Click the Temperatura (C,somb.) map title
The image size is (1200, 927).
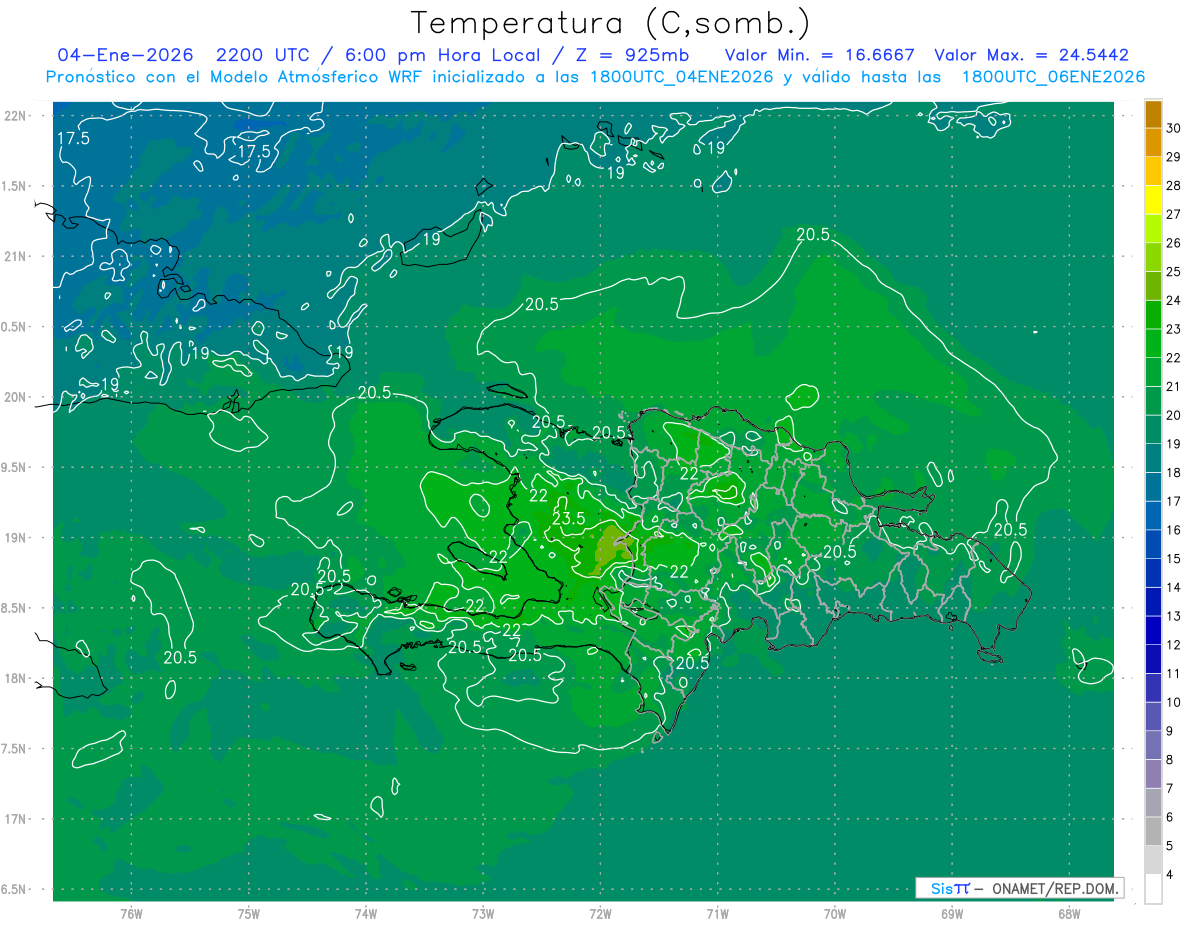tap(610, 23)
